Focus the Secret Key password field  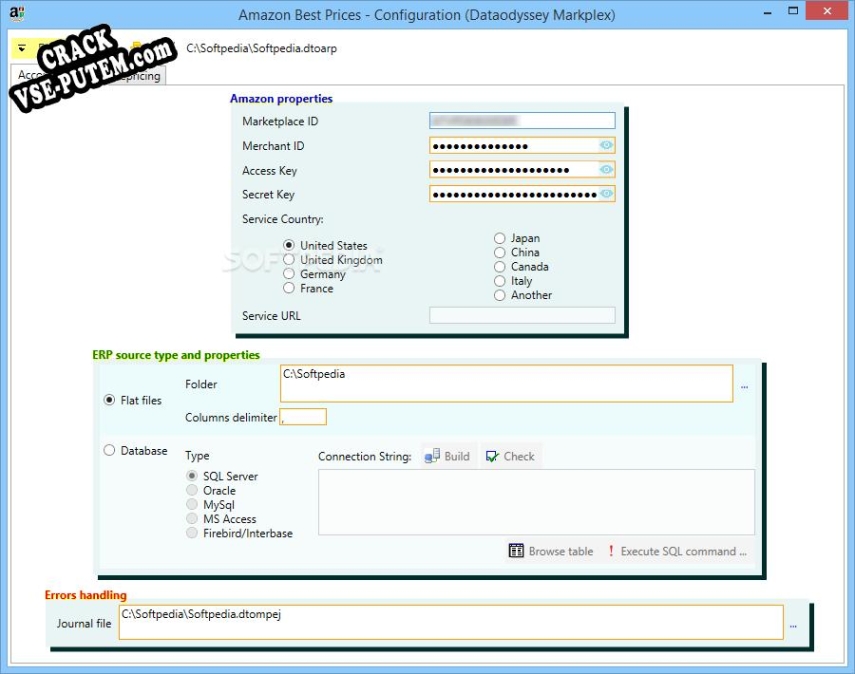(514, 194)
